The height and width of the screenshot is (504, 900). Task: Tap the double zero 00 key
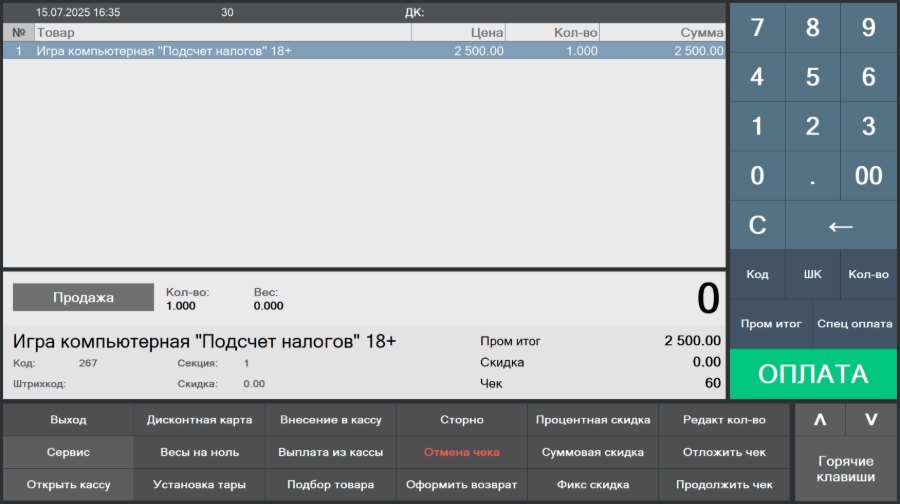868,176
